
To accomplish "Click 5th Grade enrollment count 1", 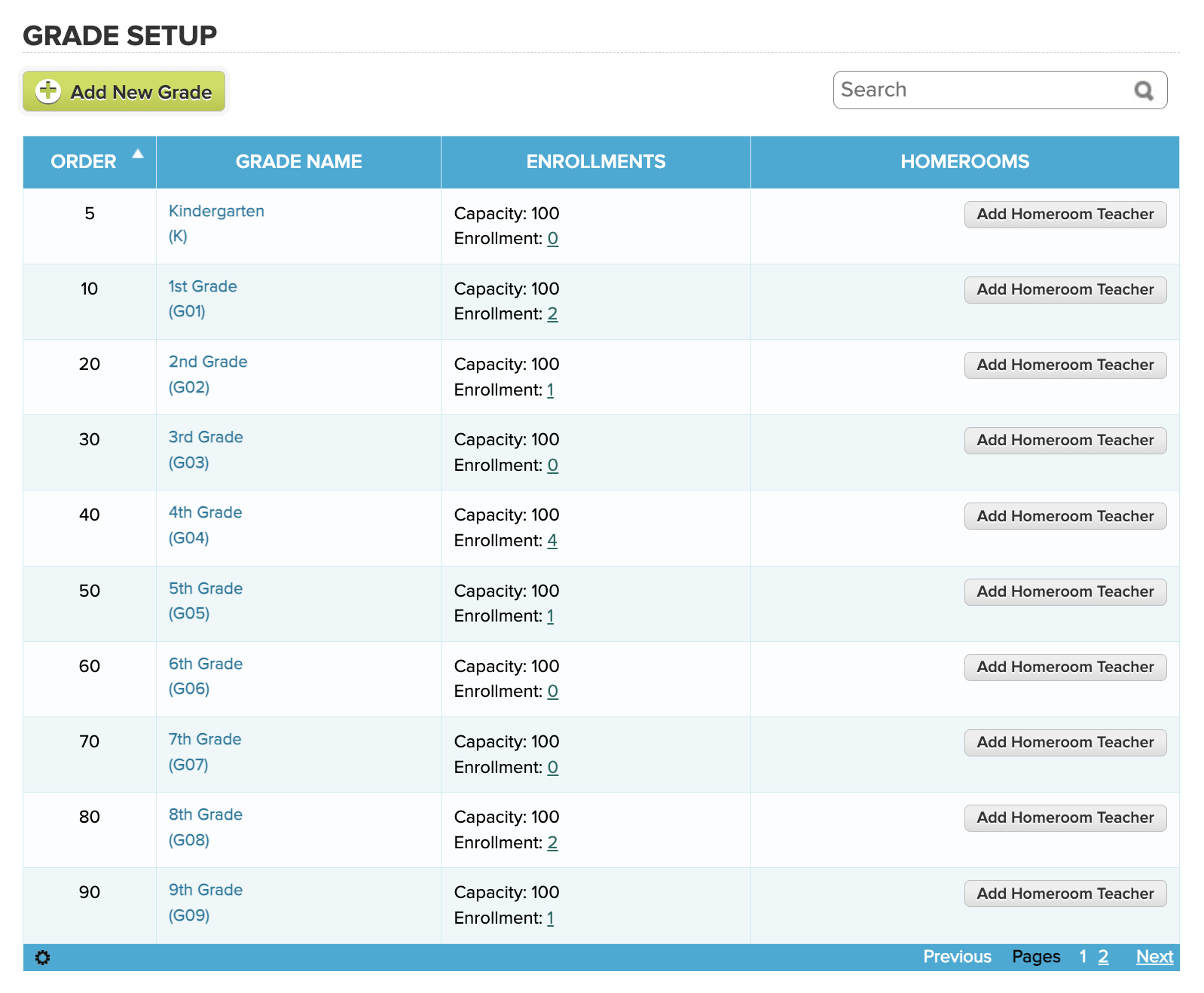I will 551,616.
